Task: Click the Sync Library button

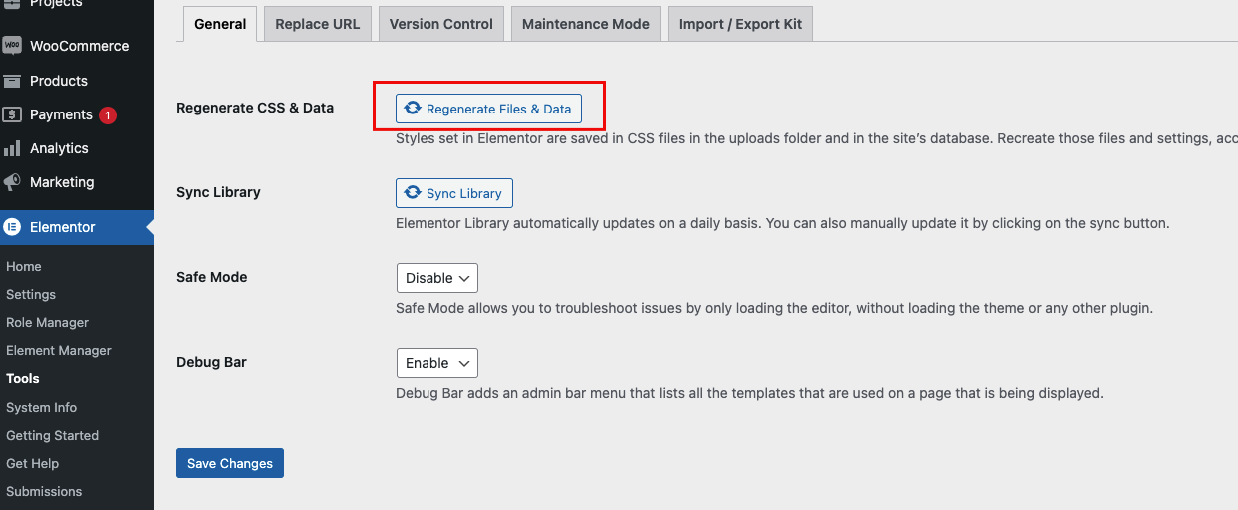Action: (455, 193)
